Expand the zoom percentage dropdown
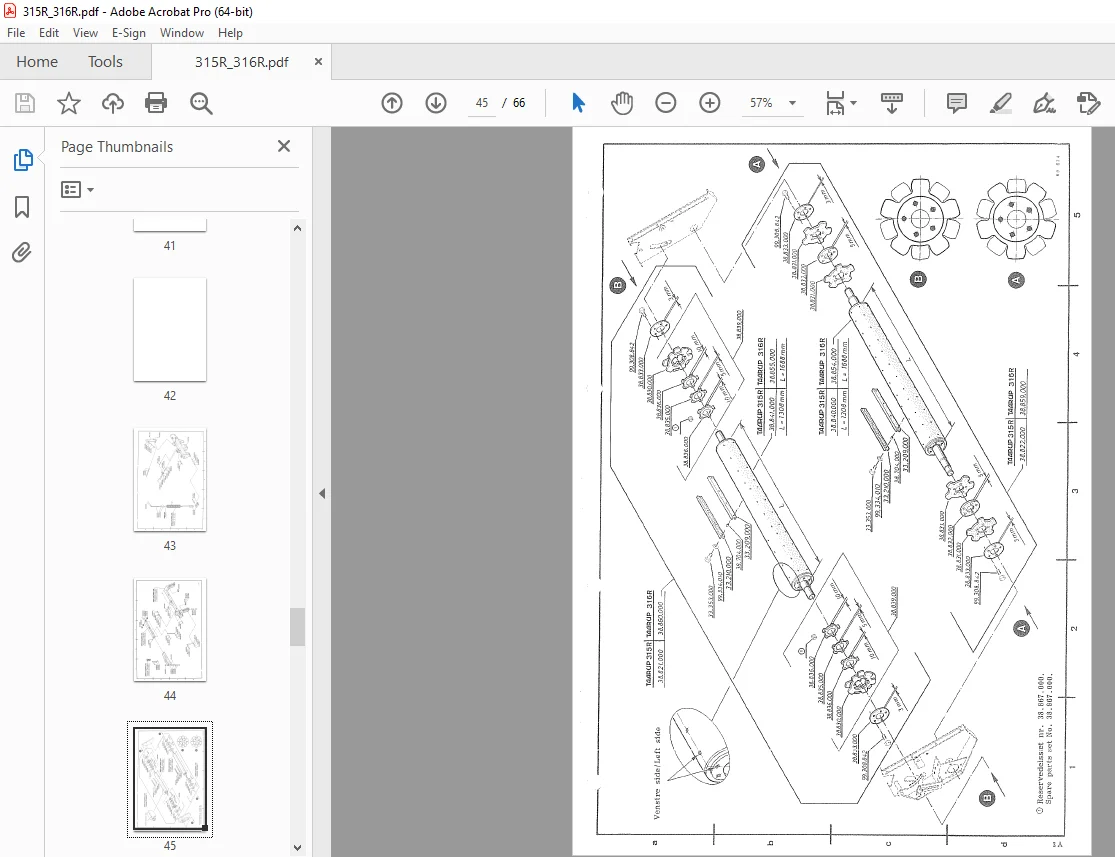The width and height of the screenshot is (1115, 857). (x=792, y=103)
